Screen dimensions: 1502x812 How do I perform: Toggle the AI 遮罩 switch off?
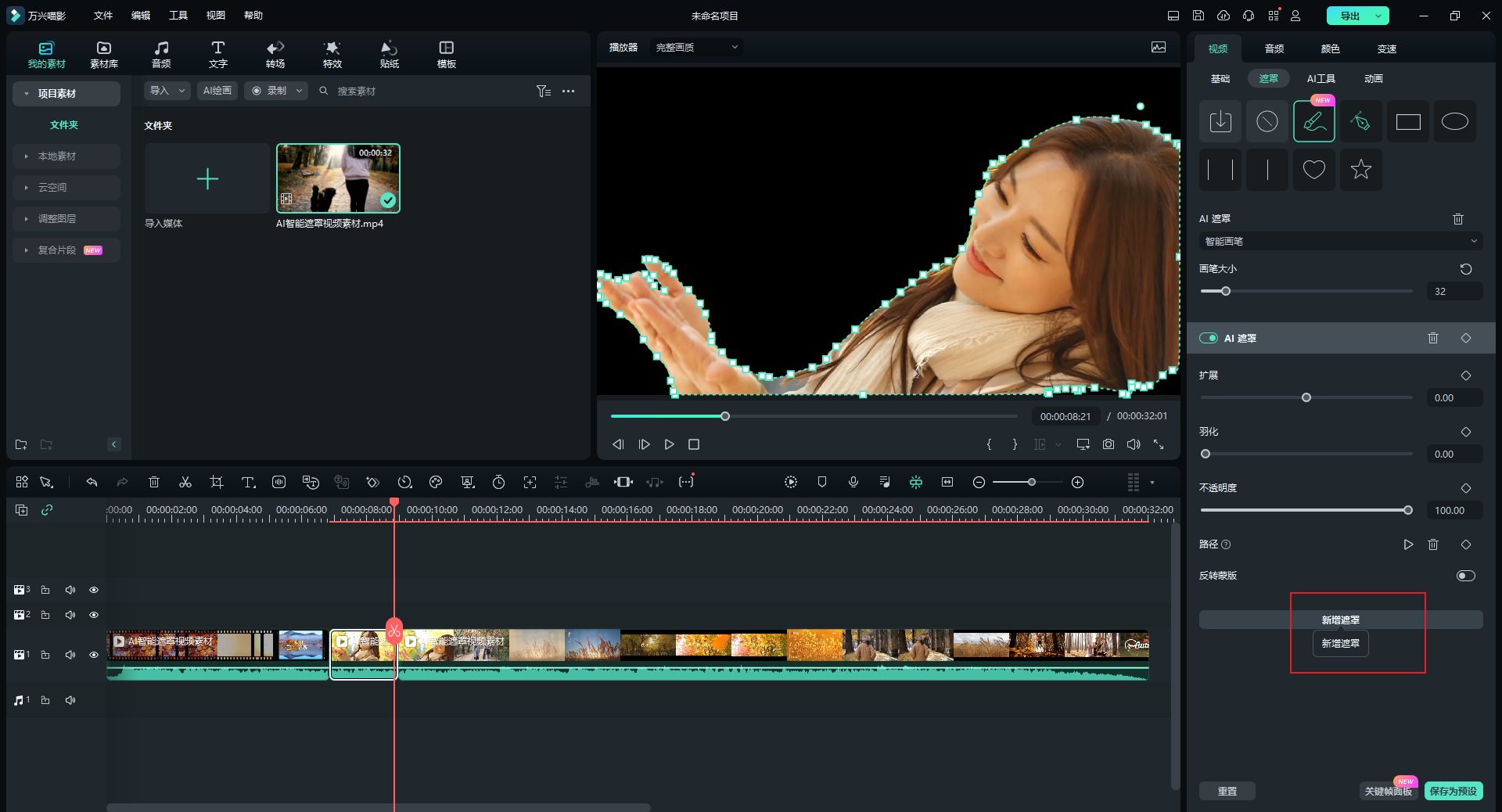[1209, 338]
